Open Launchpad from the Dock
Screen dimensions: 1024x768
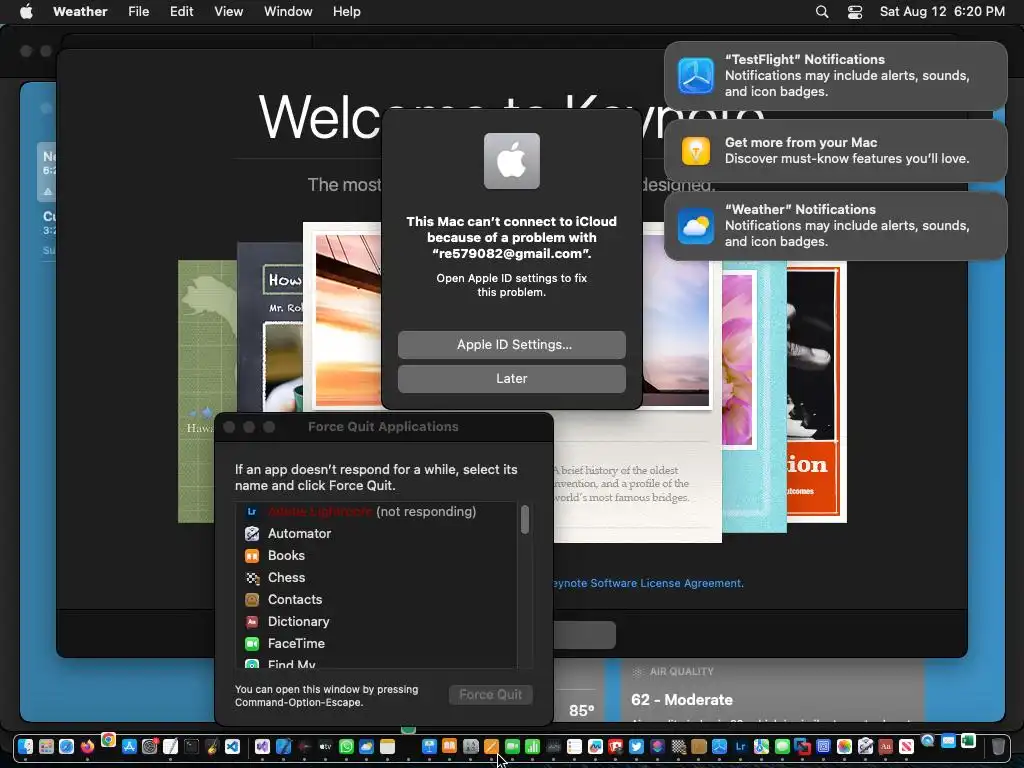46,746
